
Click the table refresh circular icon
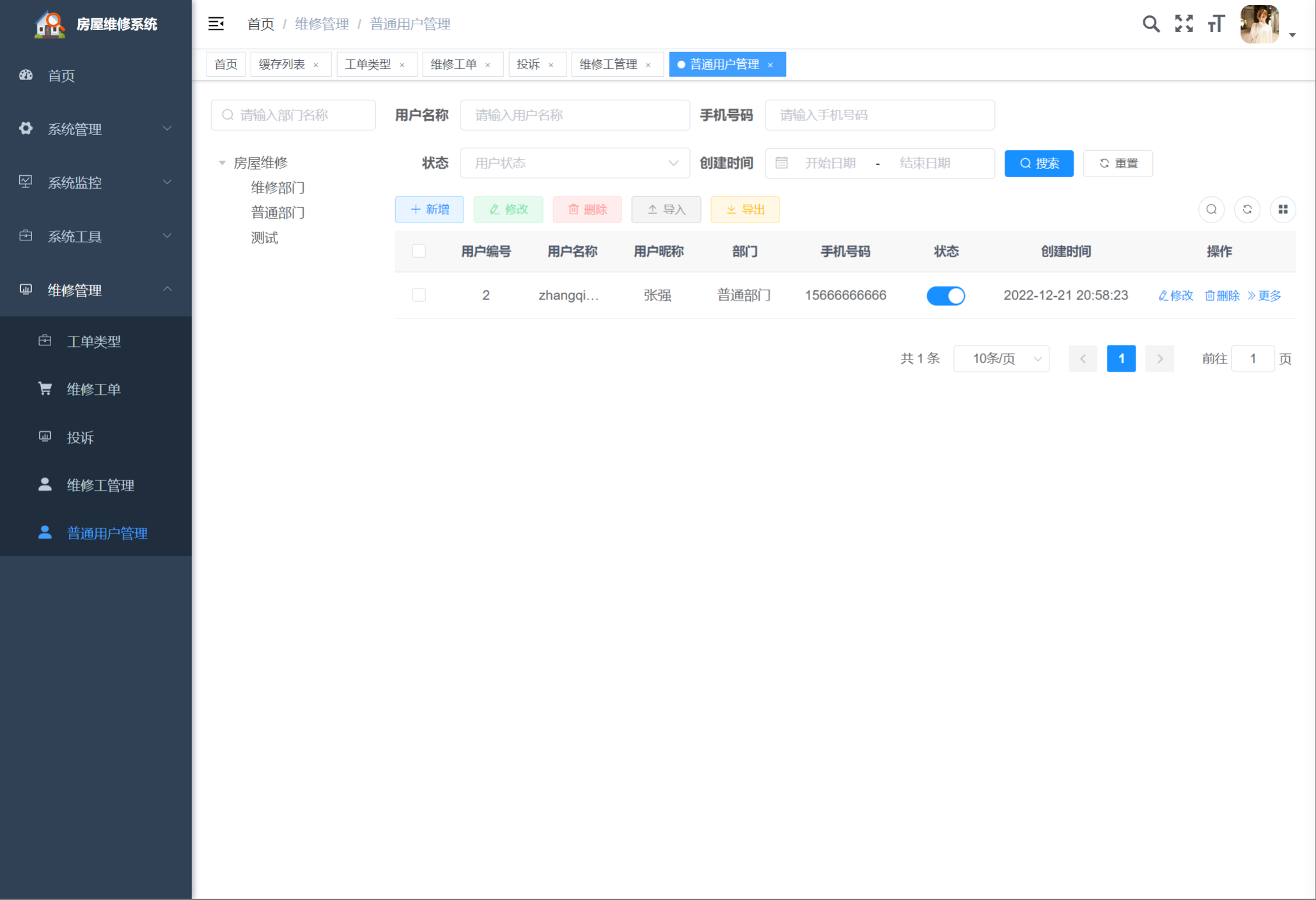1247,209
